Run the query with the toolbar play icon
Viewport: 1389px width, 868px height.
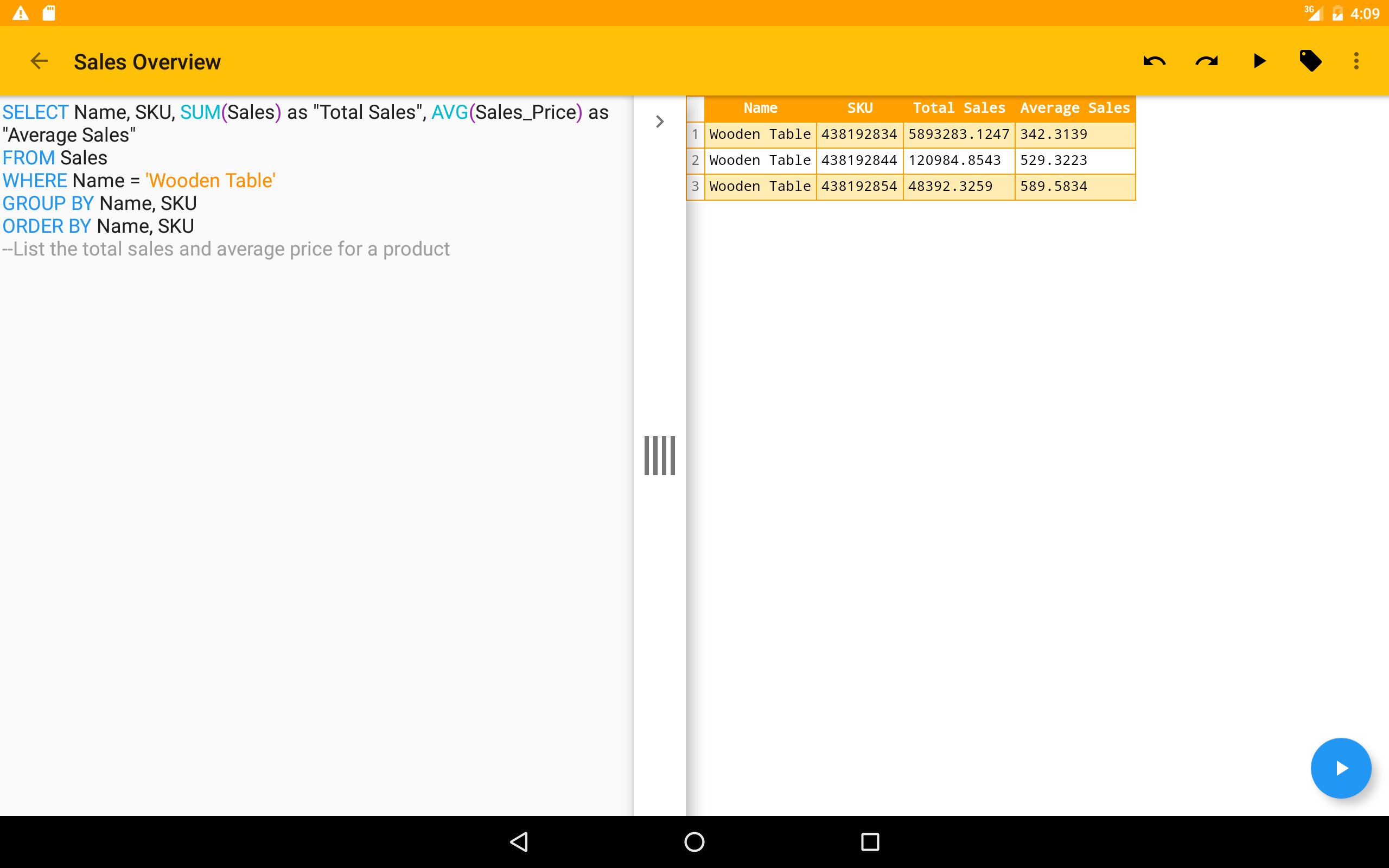[1259, 61]
